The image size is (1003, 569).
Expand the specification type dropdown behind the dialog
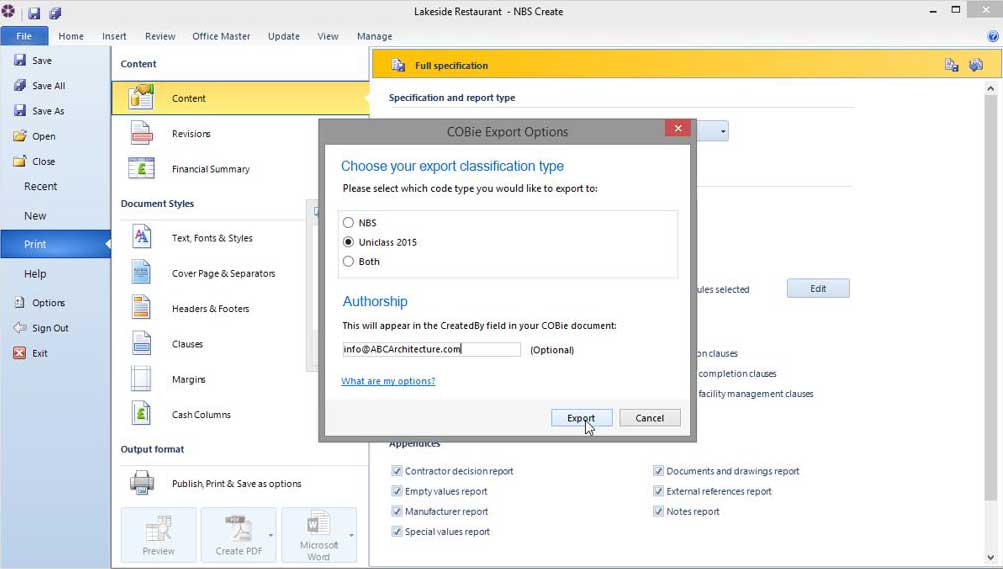(723, 131)
